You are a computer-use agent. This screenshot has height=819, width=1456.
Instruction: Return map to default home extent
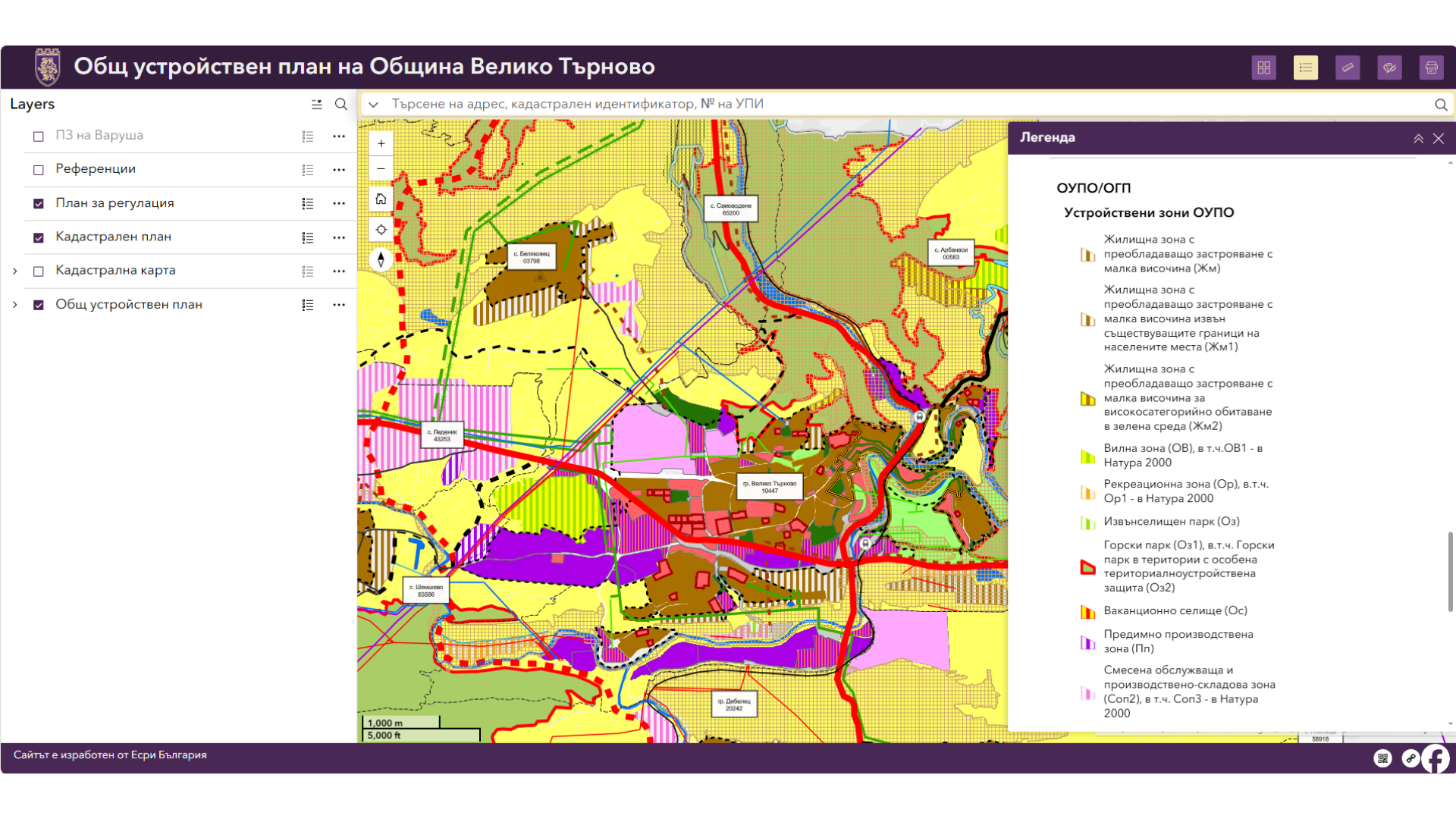coord(381,199)
